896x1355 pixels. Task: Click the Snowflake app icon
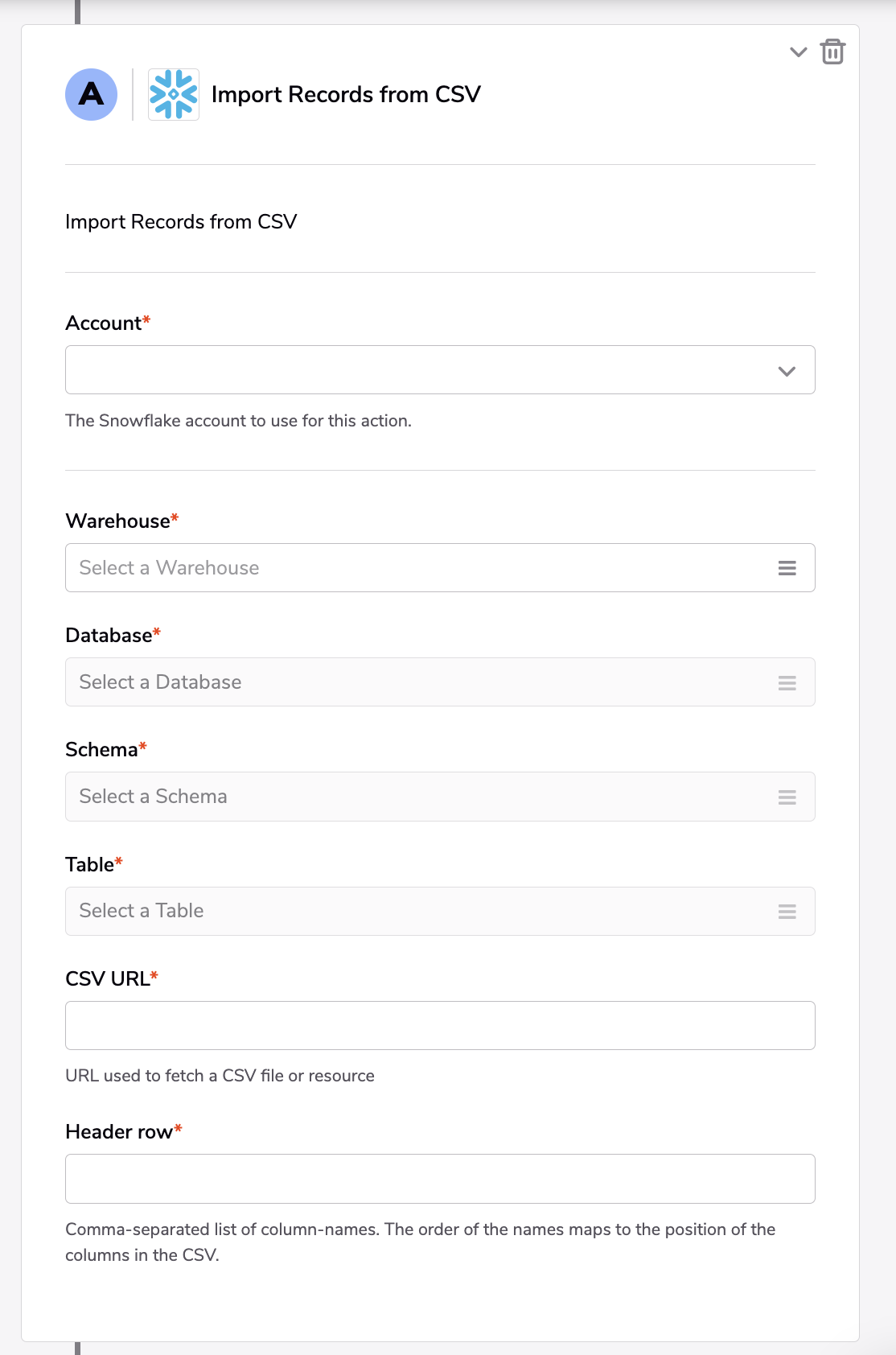pyautogui.click(x=174, y=94)
